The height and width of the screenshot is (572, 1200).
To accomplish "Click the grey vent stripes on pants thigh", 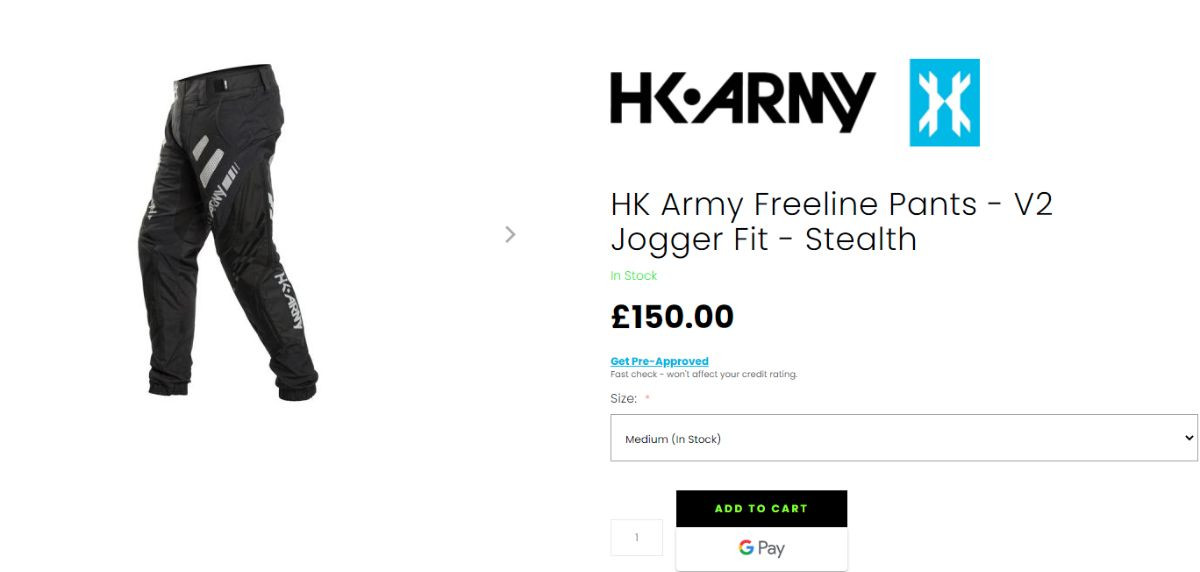I will click(208, 161).
